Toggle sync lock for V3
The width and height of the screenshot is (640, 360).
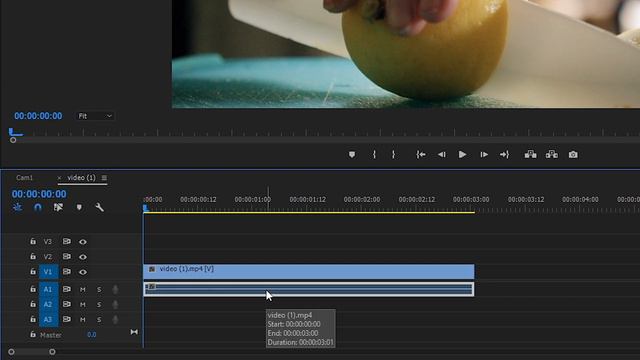[67, 242]
